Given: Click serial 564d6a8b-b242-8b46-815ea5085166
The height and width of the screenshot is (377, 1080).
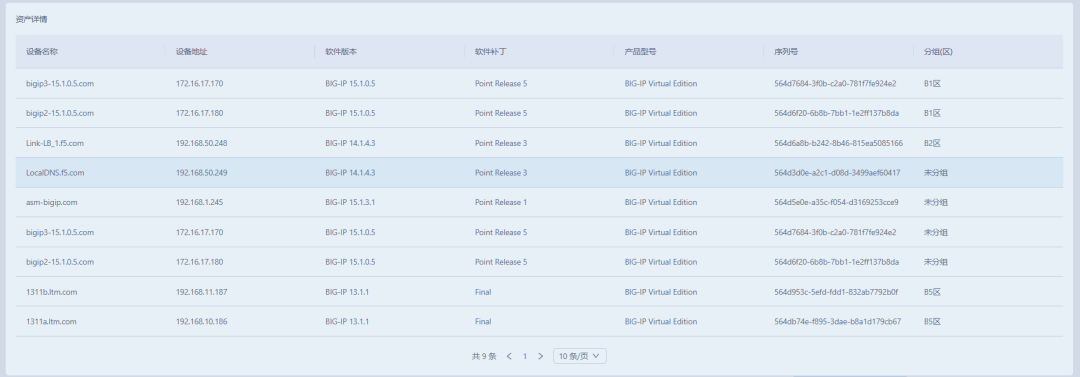Looking at the screenshot, I should (839, 143).
